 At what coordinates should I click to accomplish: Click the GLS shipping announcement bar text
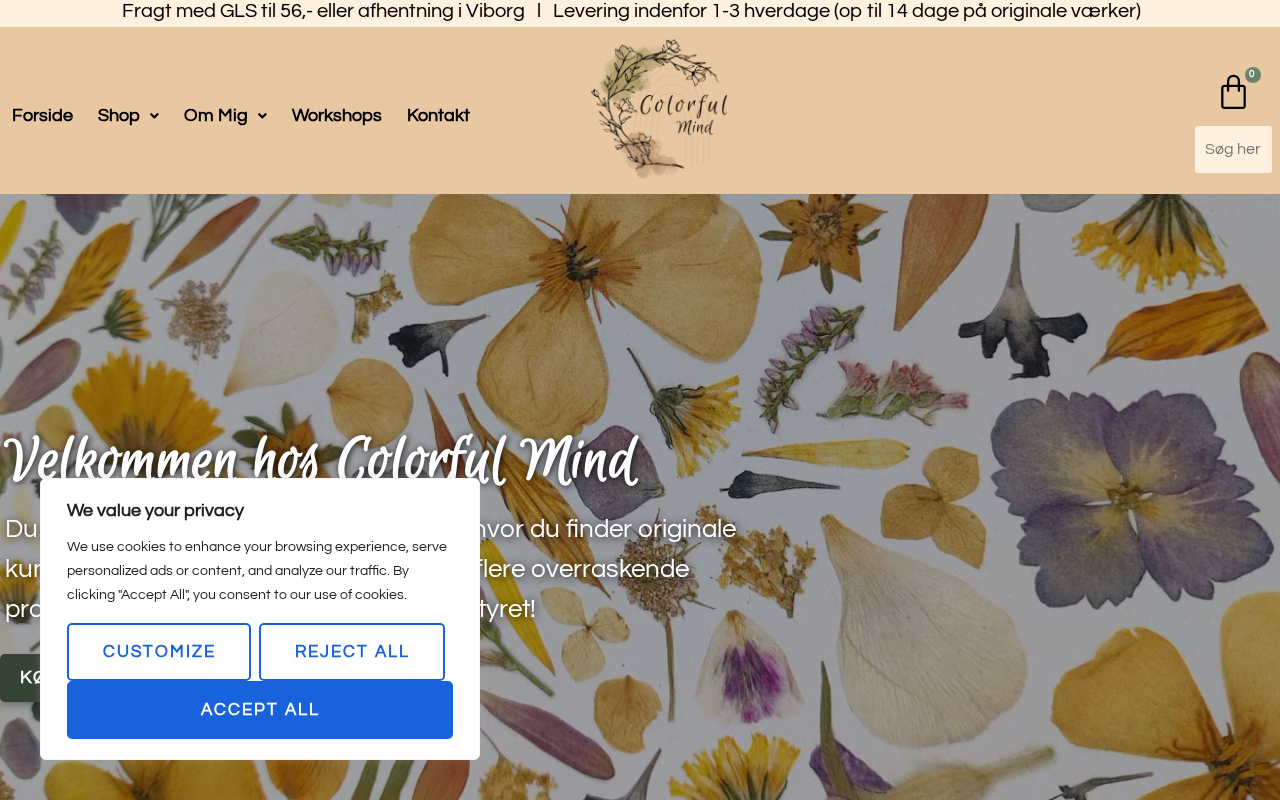(x=323, y=11)
